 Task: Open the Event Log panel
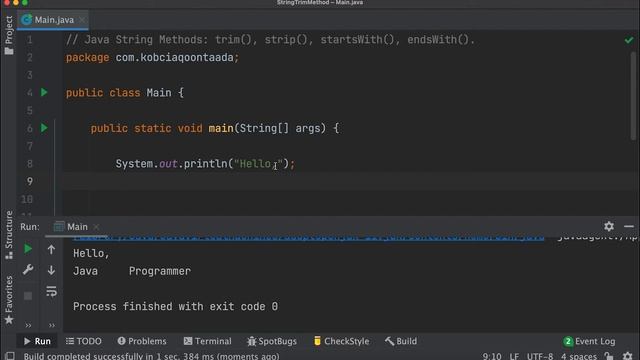pyautogui.click(x=589, y=341)
